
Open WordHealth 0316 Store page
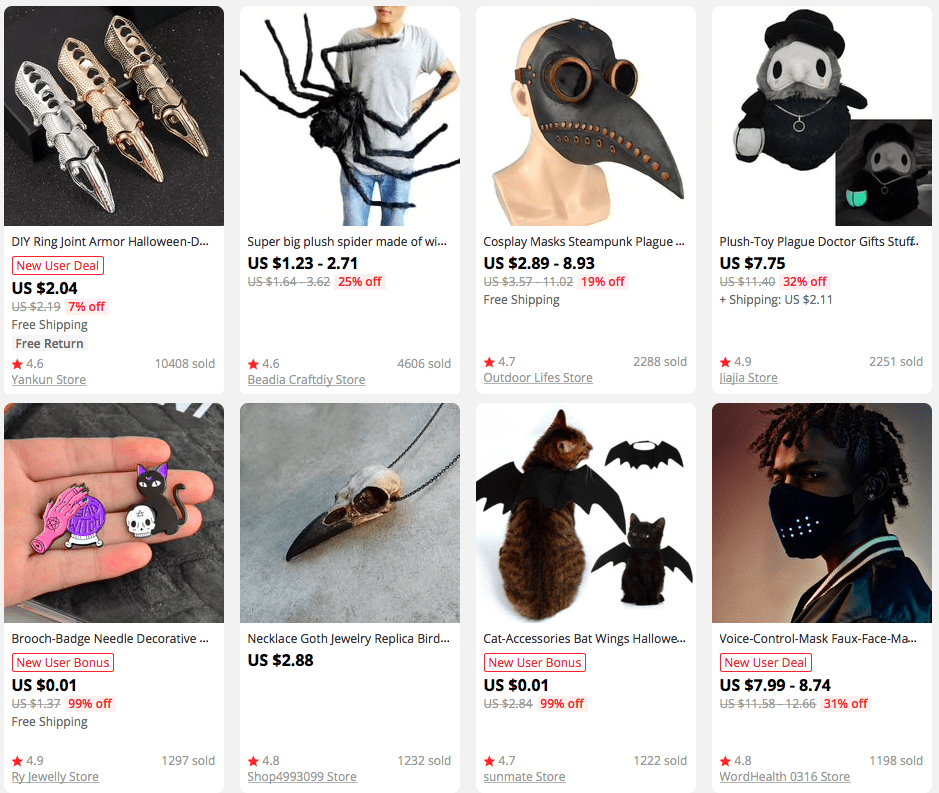point(784,777)
